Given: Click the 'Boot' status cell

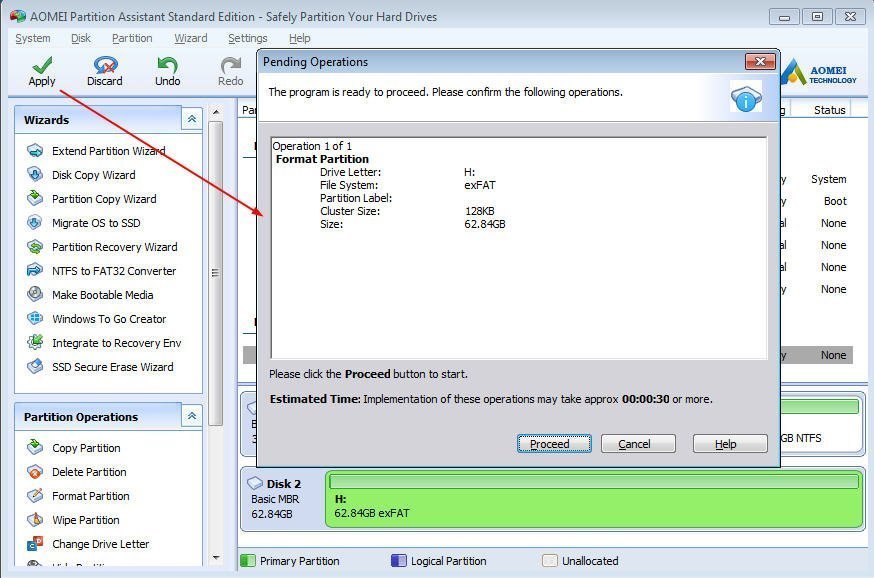Looking at the screenshot, I should [835, 201].
